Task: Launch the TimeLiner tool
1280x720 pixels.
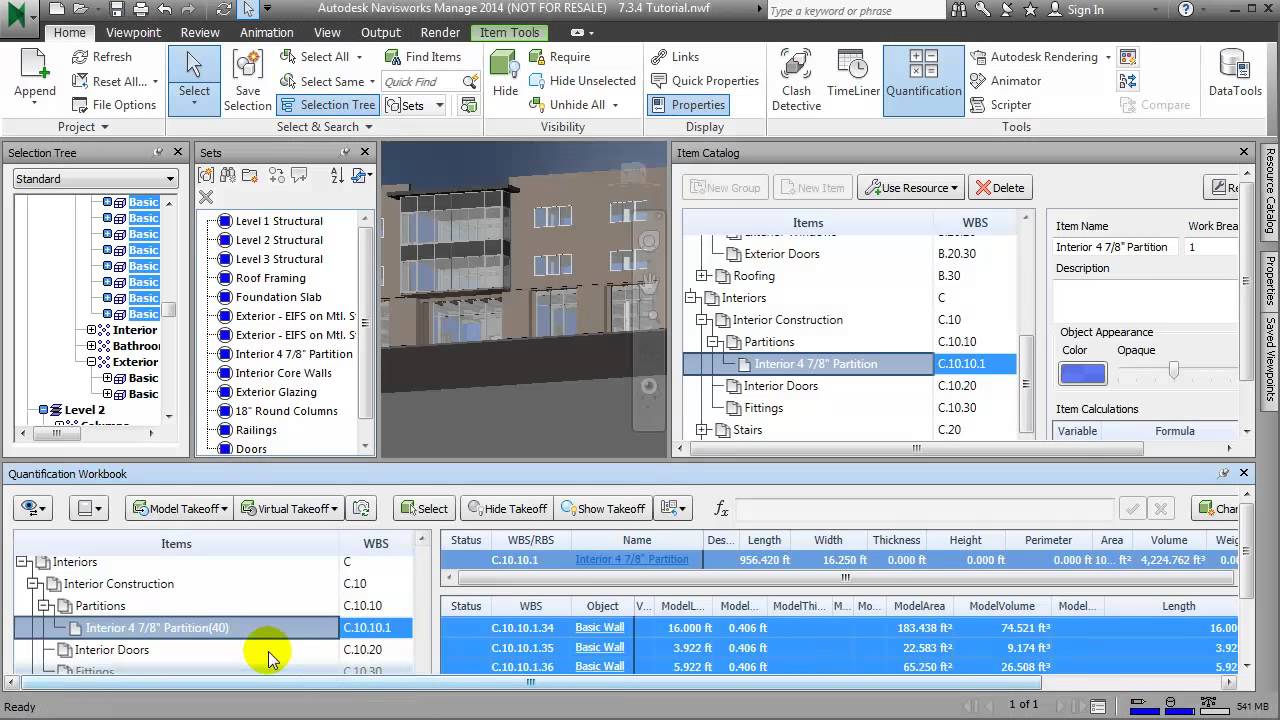Action: click(852, 80)
